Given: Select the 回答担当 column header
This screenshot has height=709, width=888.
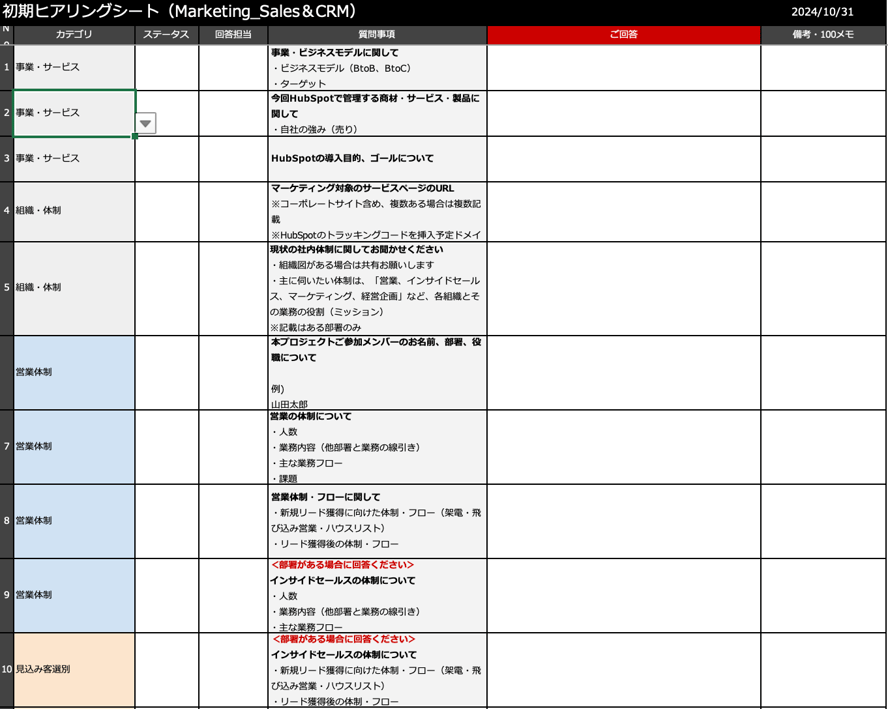Looking at the screenshot, I should (x=233, y=35).
